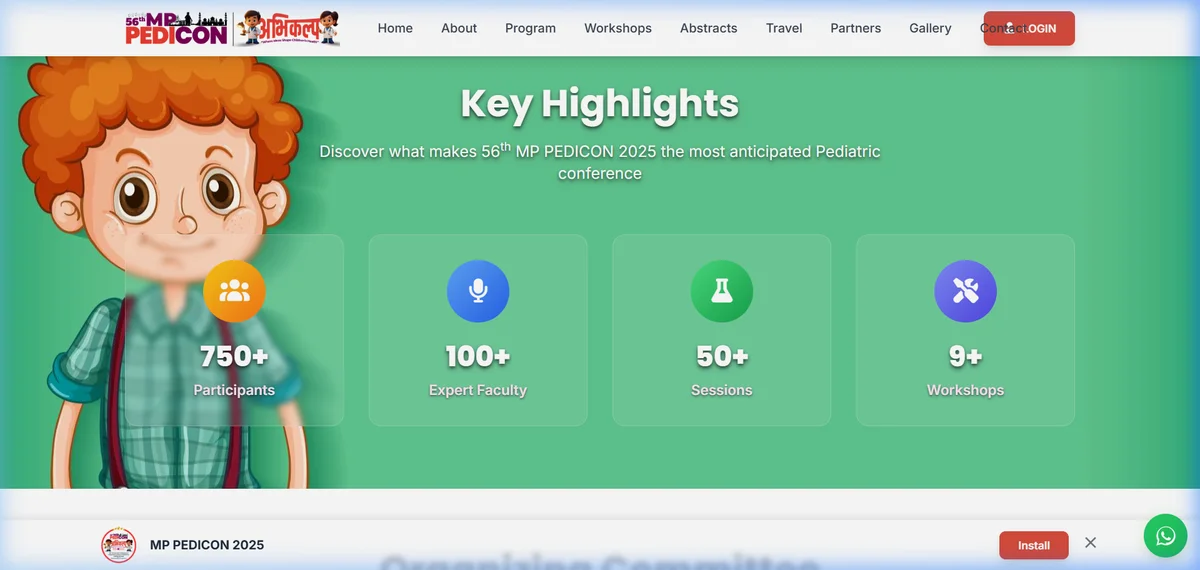1200x570 pixels.
Task: Select Travel in the navigation bar
Action: click(784, 28)
